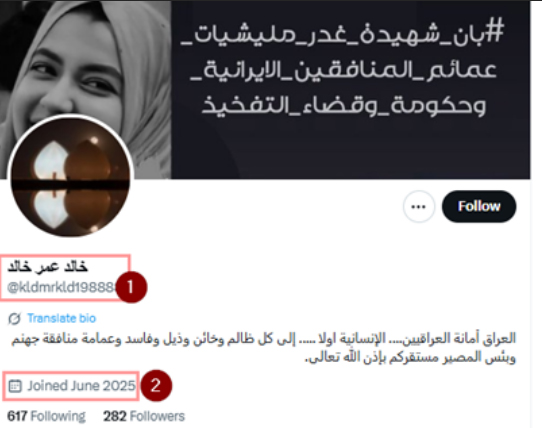This screenshot has width=542, height=428.
Task: Click the red circle marker numbered 2
Action: (156, 386)
